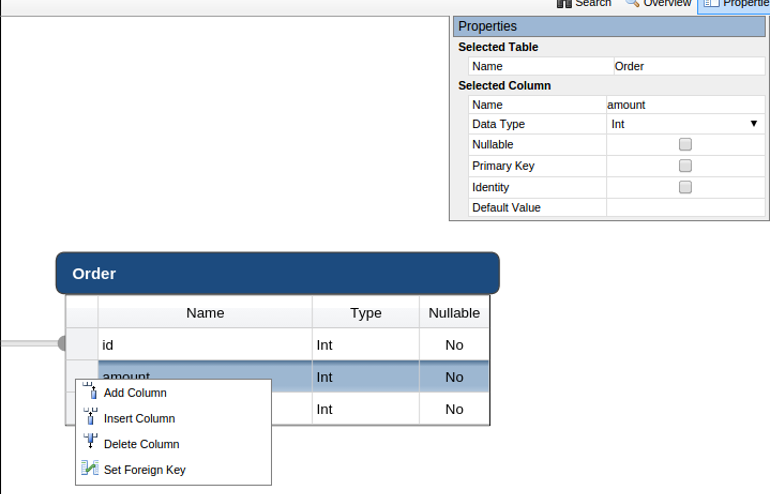Click the Set Foreign Key icon
Image resolution: width=770 pixels, height=494 pixels.
(x=90, y=468)
